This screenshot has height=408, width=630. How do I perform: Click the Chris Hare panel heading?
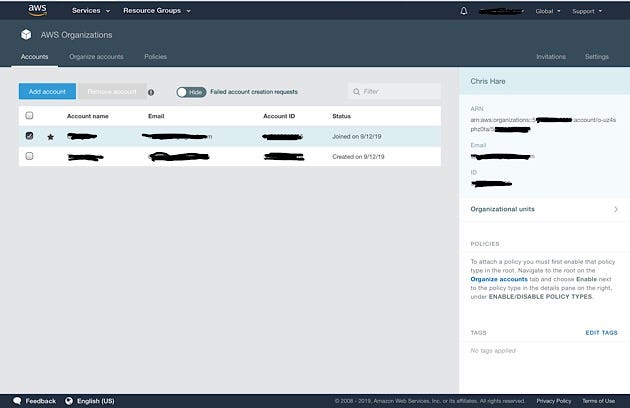(x=488, y=81)
